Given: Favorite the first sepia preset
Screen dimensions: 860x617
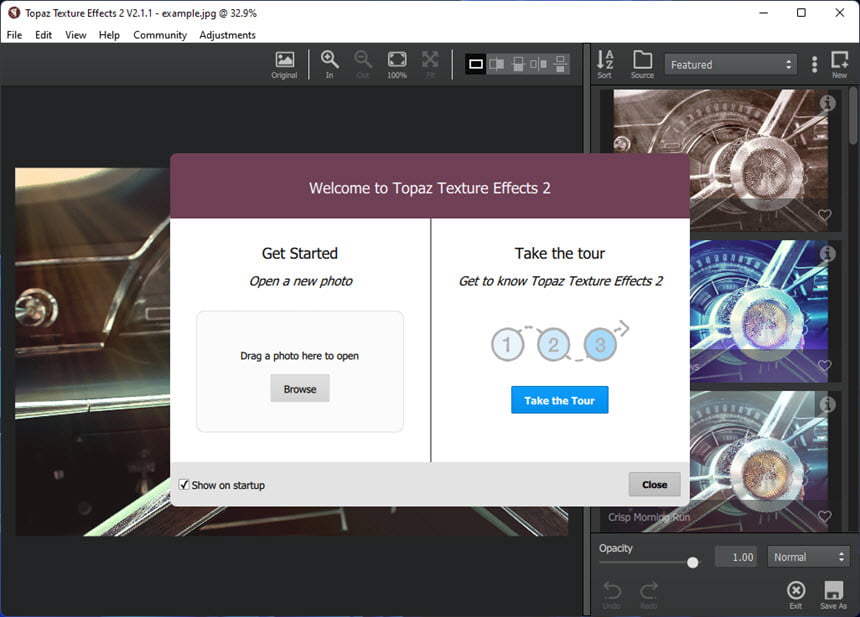Looking at the screenshot, I should [x=824, y=215].
